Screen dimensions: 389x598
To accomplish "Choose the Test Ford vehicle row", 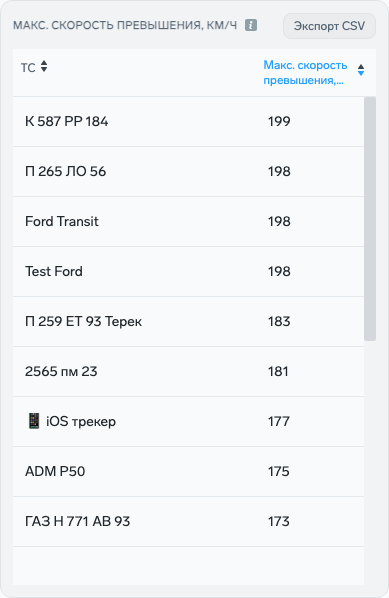I will tap(188, 271).
